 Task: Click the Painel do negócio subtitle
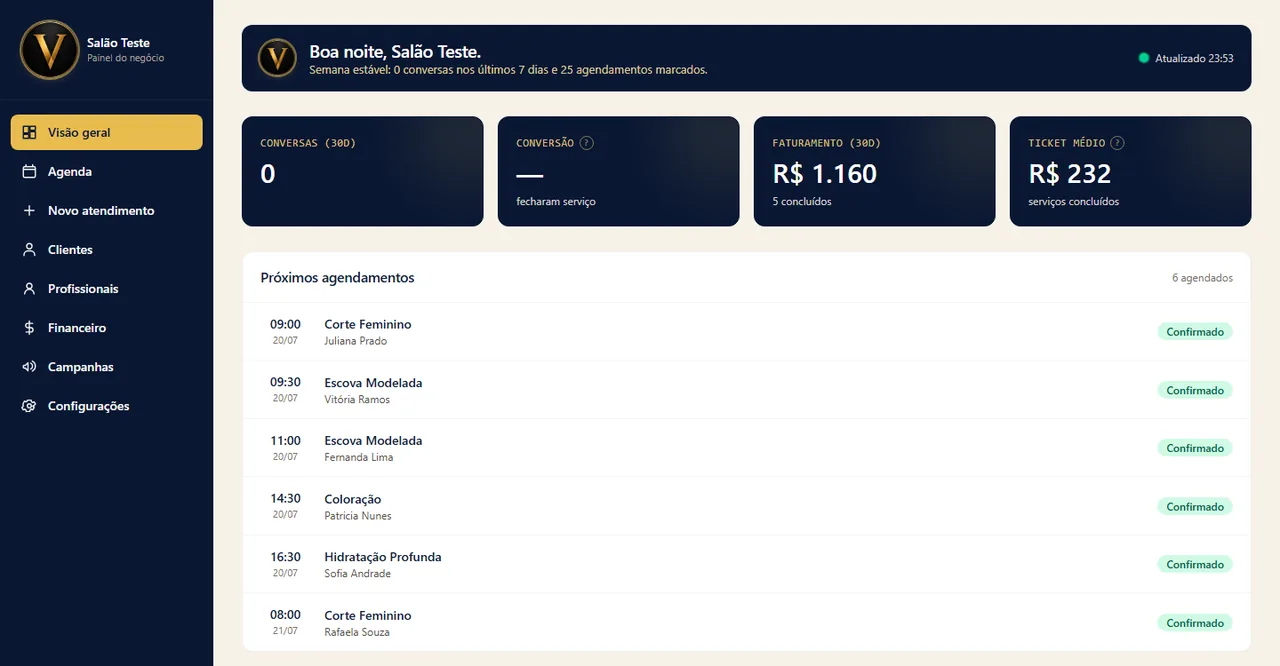[126, 58]
